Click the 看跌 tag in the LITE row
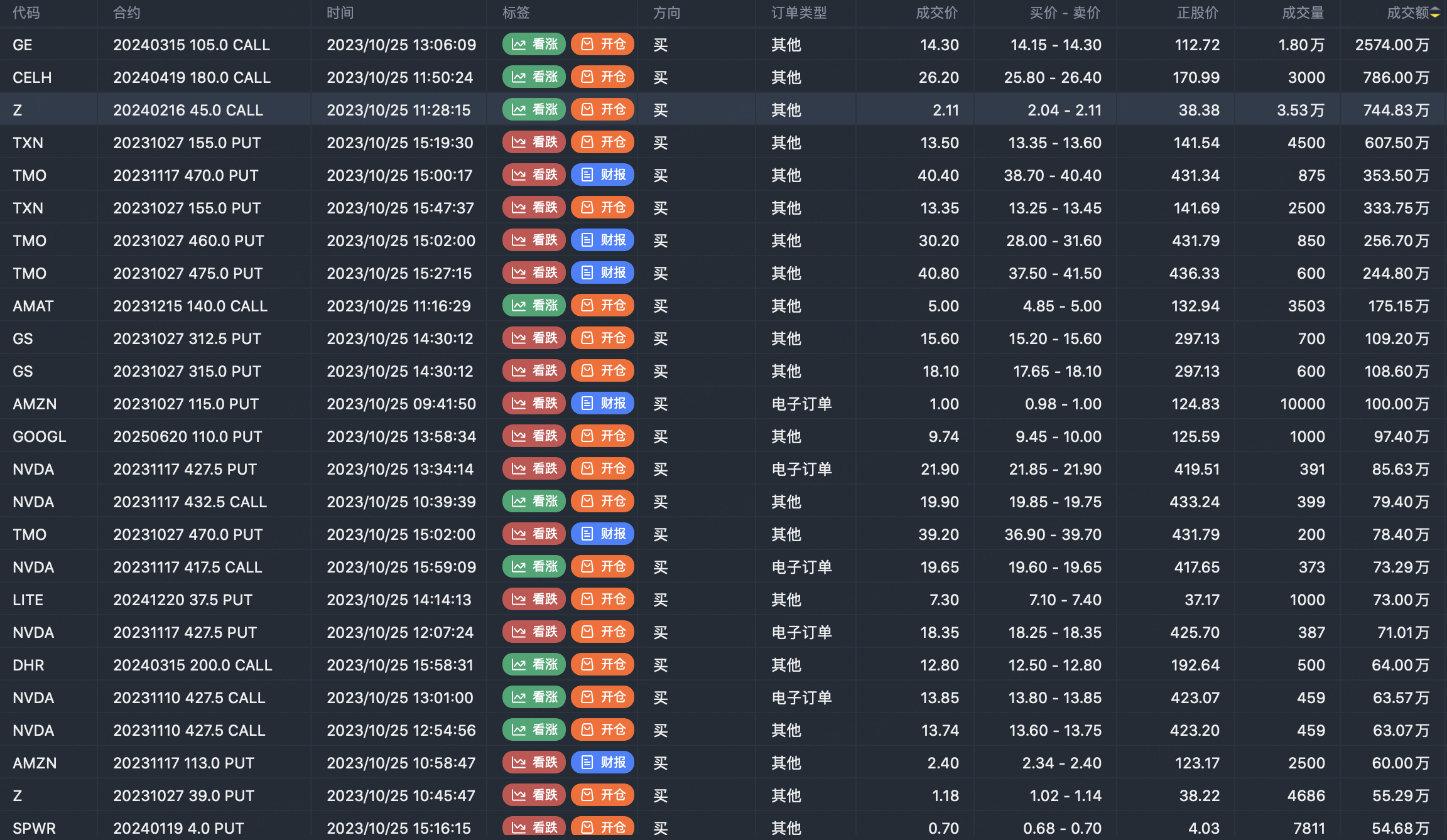 [x=534, y=600]
